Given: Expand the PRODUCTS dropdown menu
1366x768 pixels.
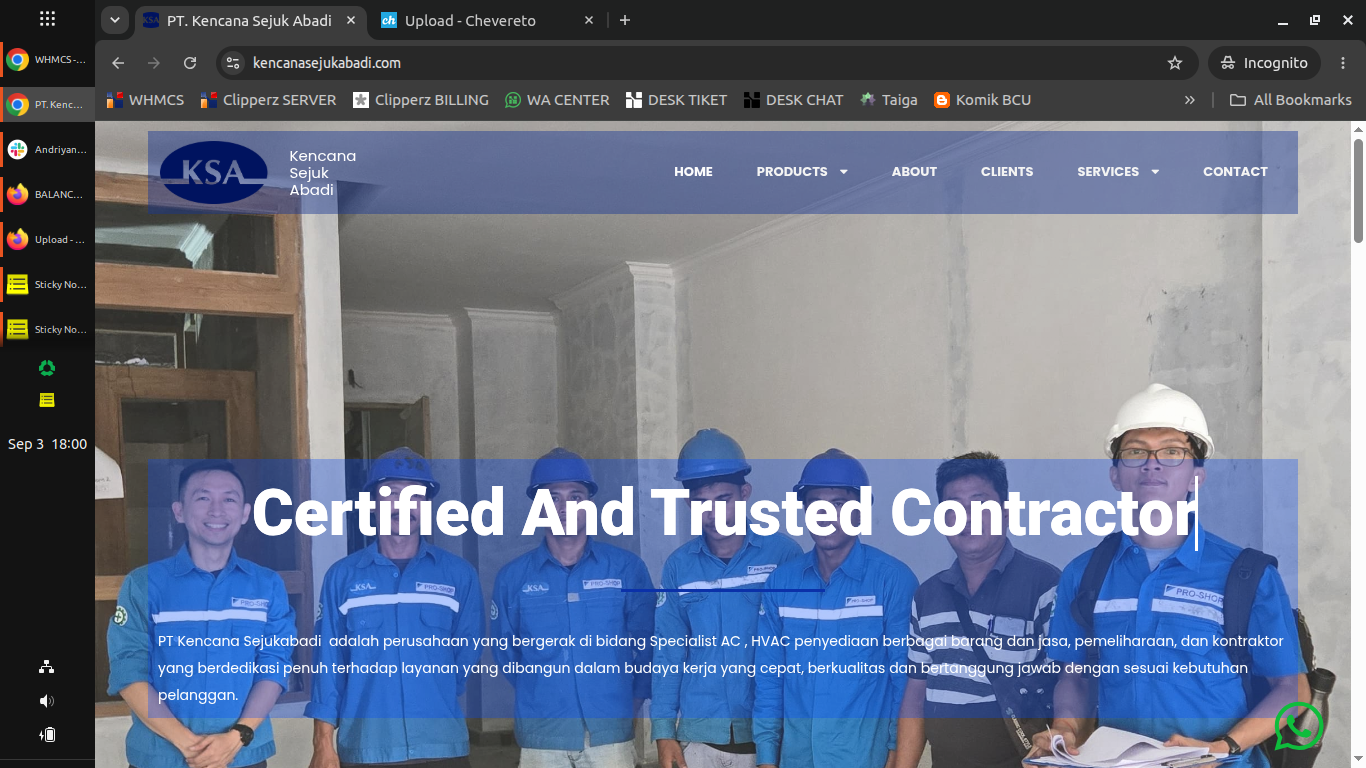Looking at the screenshot, I should coord(802,172).
